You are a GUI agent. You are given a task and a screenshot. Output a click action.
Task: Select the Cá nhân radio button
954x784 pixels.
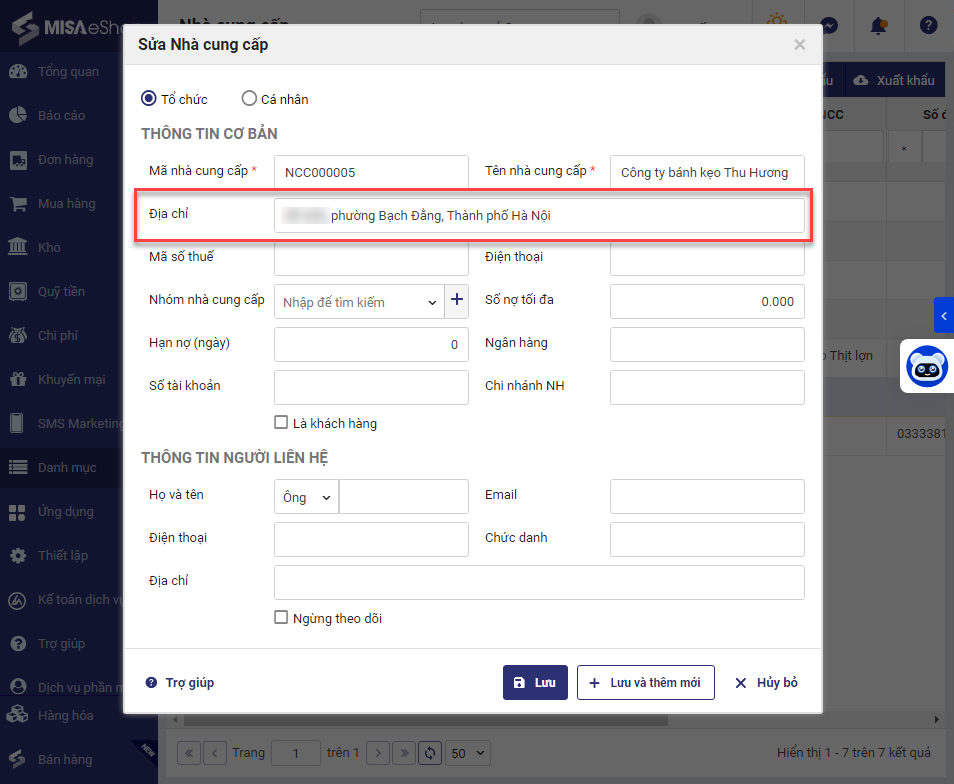pyautogui.click(x=250, y=99)
